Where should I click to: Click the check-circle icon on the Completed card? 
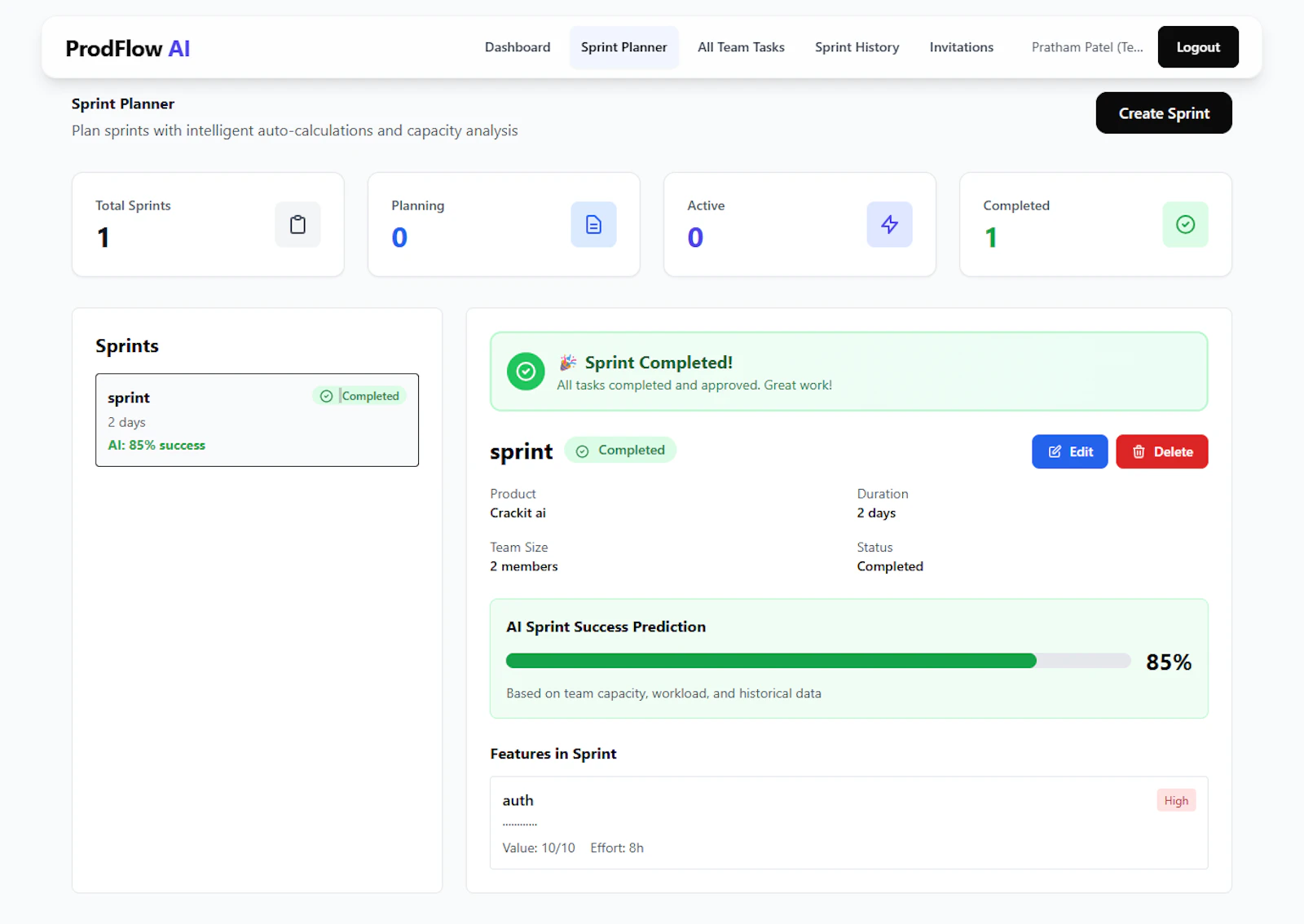click(x=1185, y=224)
